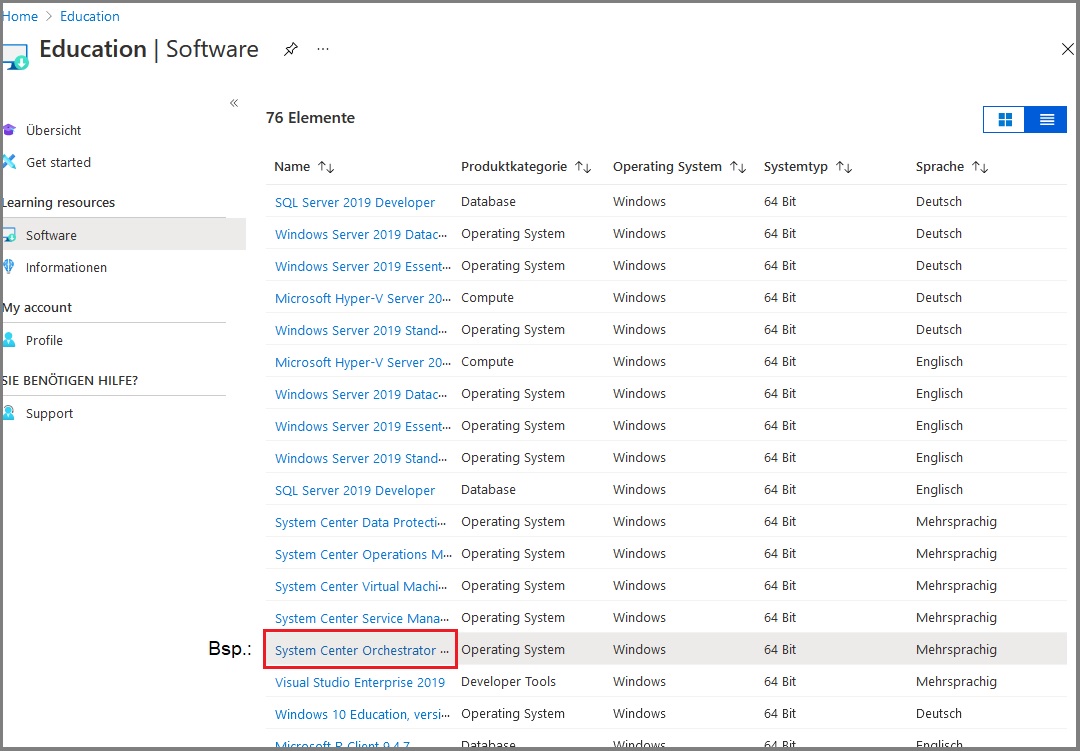The image size is (1080, 751).
Task: Switch to grid tile view
Action: (1005, 120)
